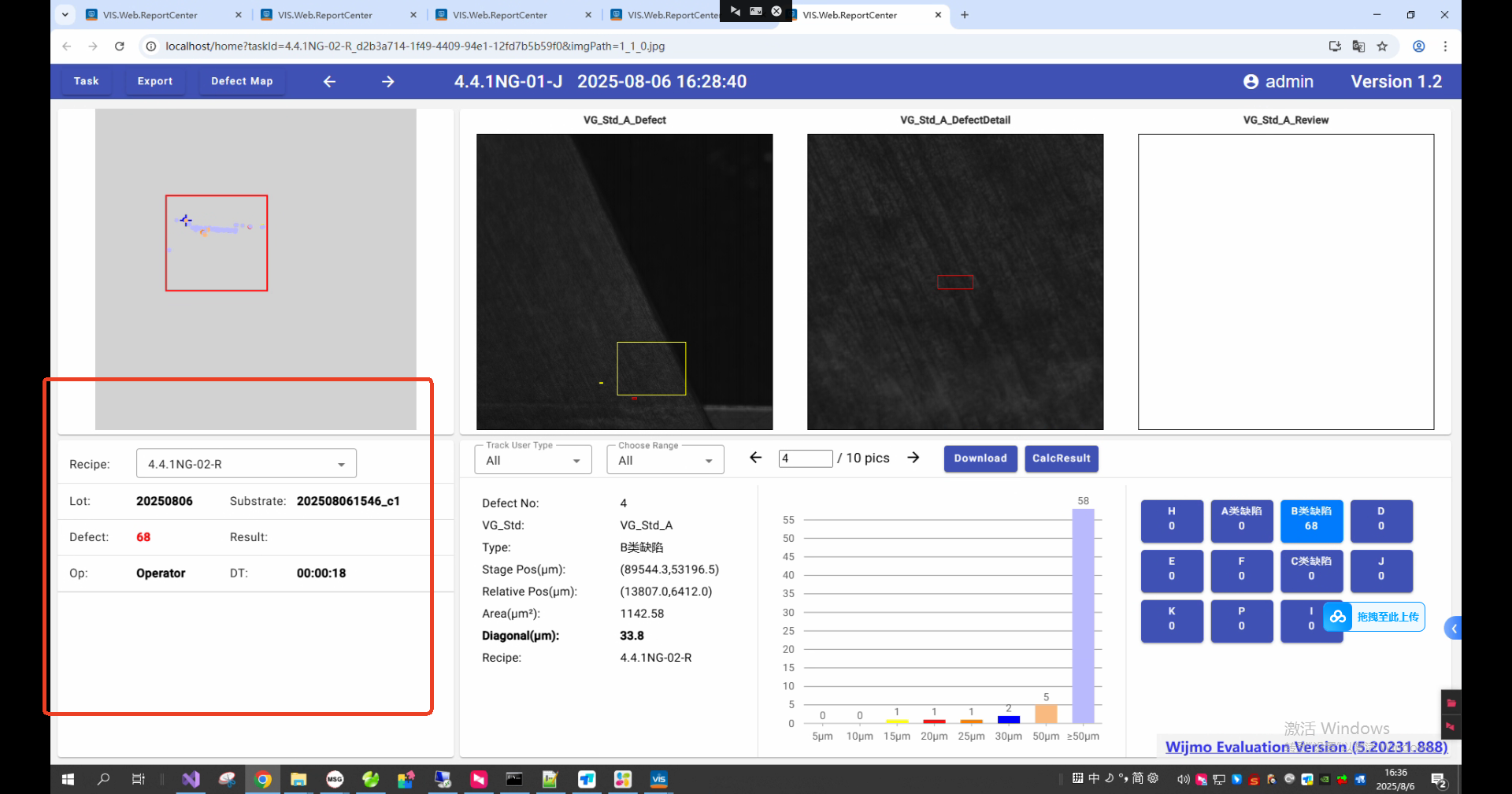1512x794 pixels.
Task: Open Chrome from the Windows taskbar
Action: (263, 779)
